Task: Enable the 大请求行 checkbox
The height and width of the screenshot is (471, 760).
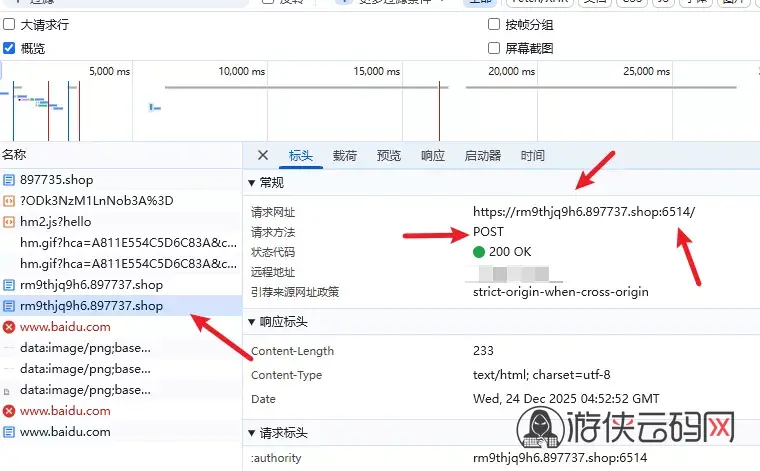Action: coord(10,25)
